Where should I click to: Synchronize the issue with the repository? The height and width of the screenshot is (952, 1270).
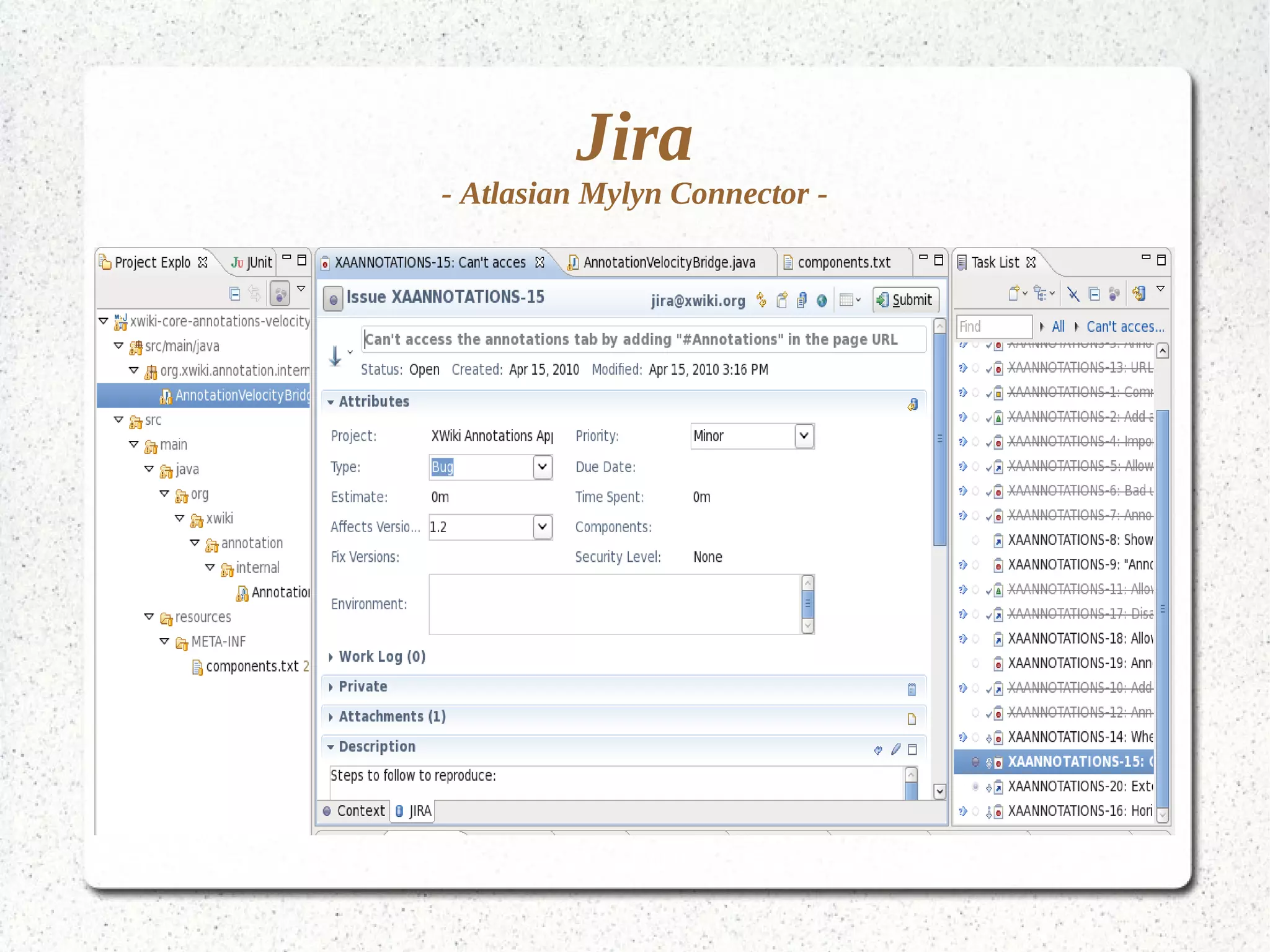coord(761,300)
